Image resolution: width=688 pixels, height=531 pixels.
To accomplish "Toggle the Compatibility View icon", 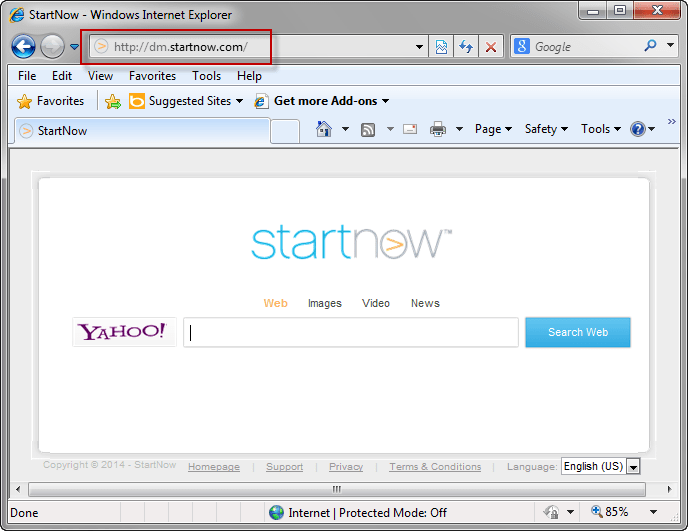I will 441,47.
